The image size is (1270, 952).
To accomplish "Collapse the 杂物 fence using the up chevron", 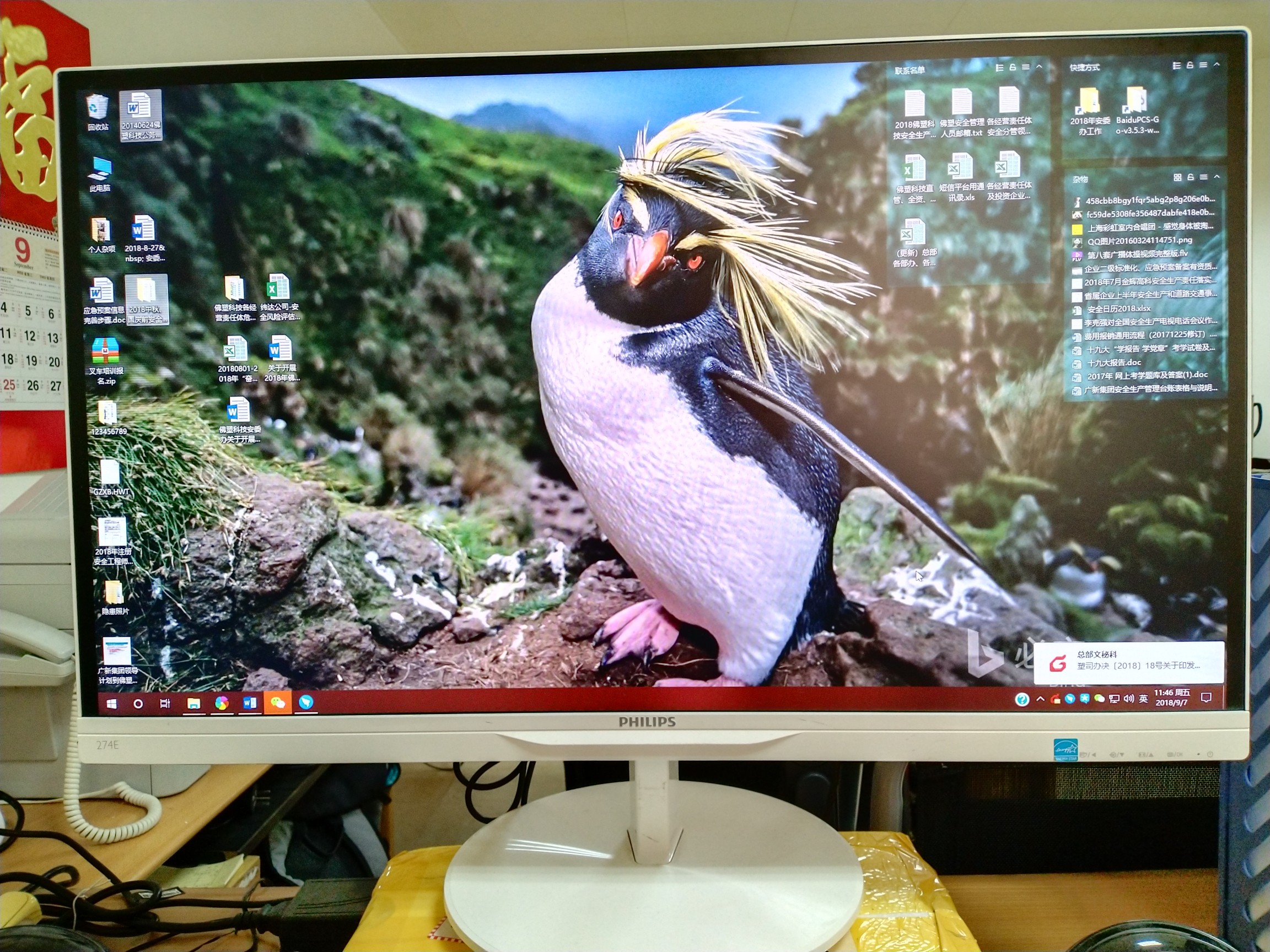I will coord(1217,177).
